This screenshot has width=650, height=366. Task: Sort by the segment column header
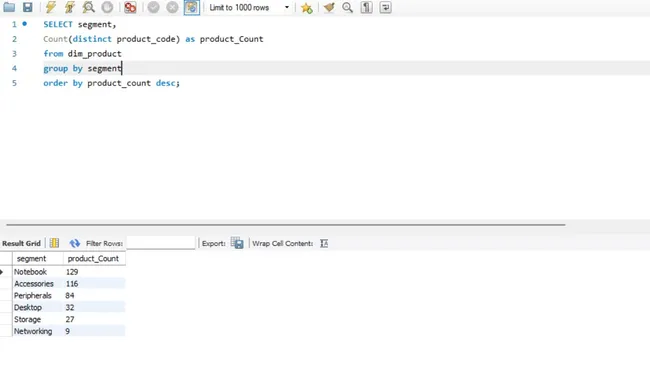[x=38, y=259]
